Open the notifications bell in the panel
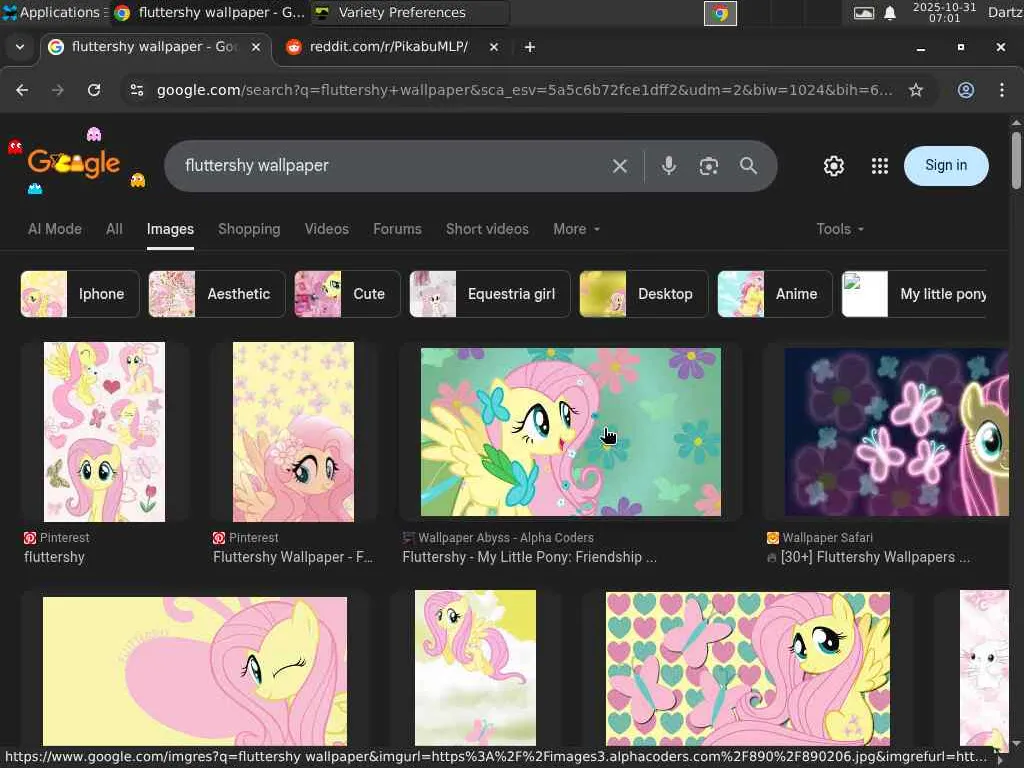The height and width of the screenshot is (768, 1024). [889, 12]
